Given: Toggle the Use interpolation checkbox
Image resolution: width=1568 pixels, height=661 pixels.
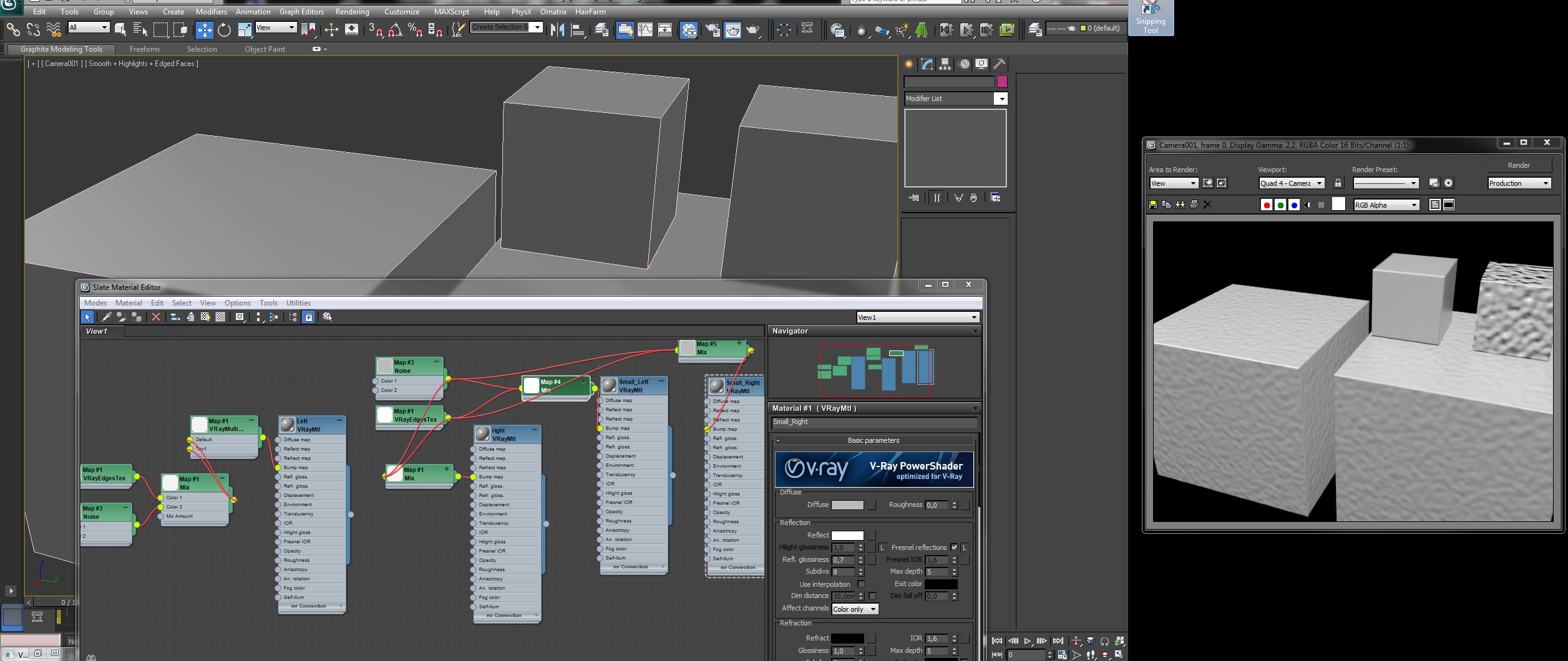Looking at the screenshot, I should 861,584.
